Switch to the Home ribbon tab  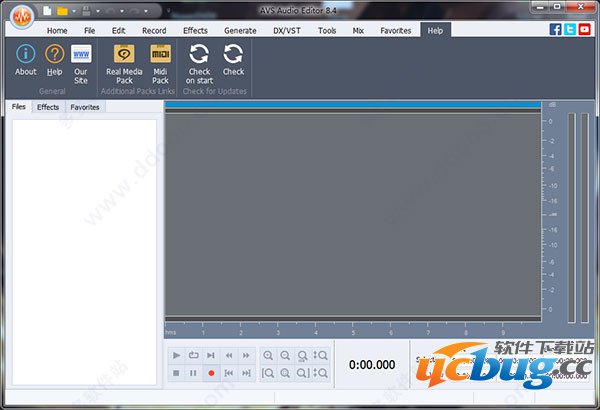[57, 31]
